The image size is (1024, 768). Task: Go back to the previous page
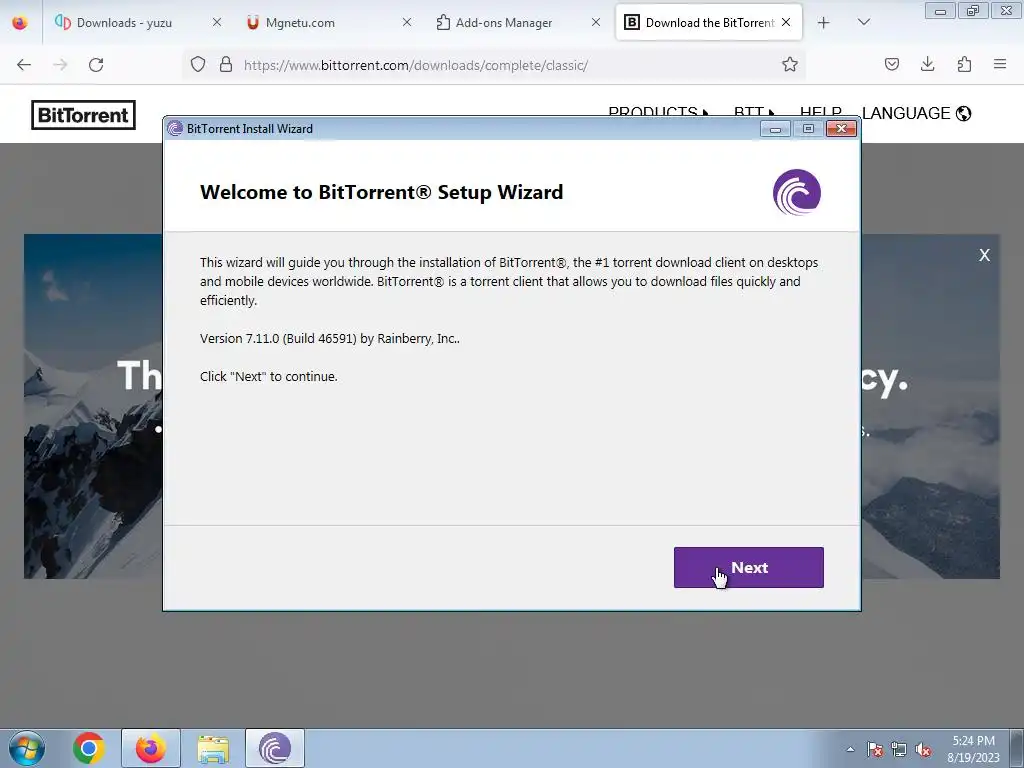click(x=24, y=65)
